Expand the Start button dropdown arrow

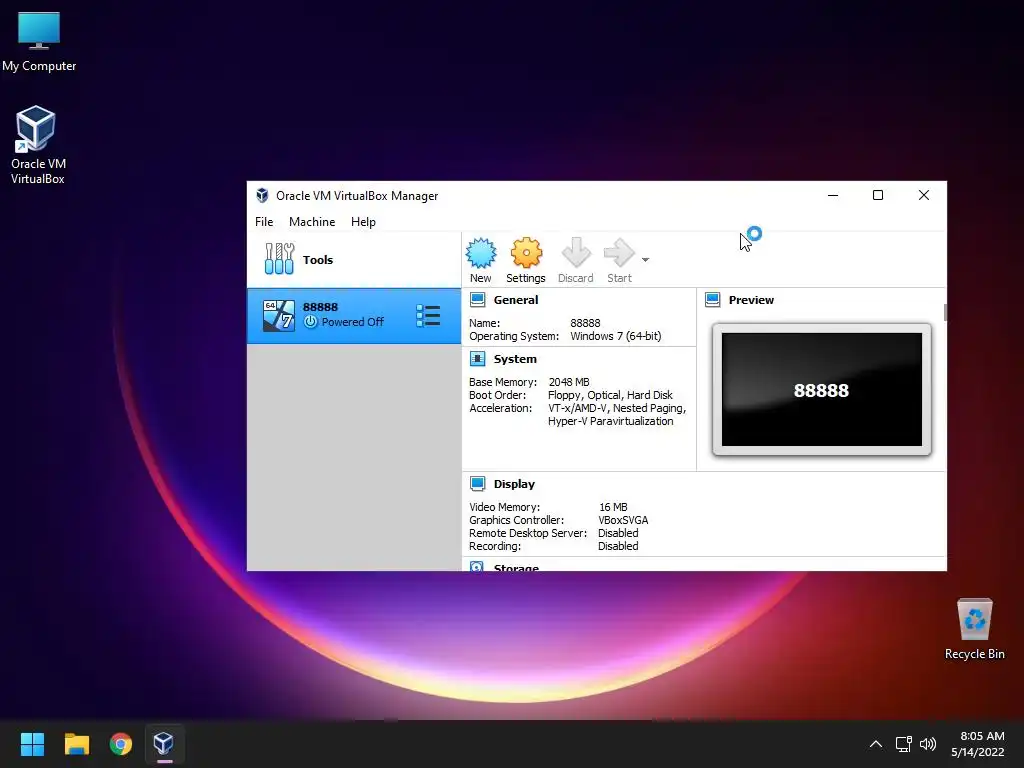click(x=645, y=260)
